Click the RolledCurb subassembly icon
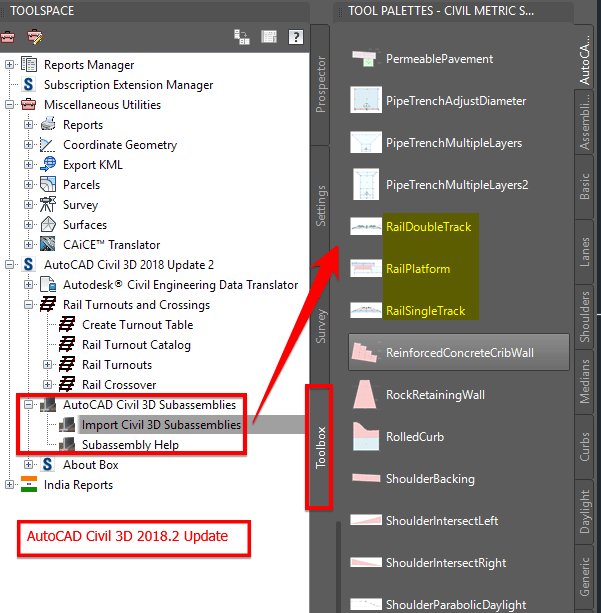The height and width of the screenshot is (613, 601). 366,436
